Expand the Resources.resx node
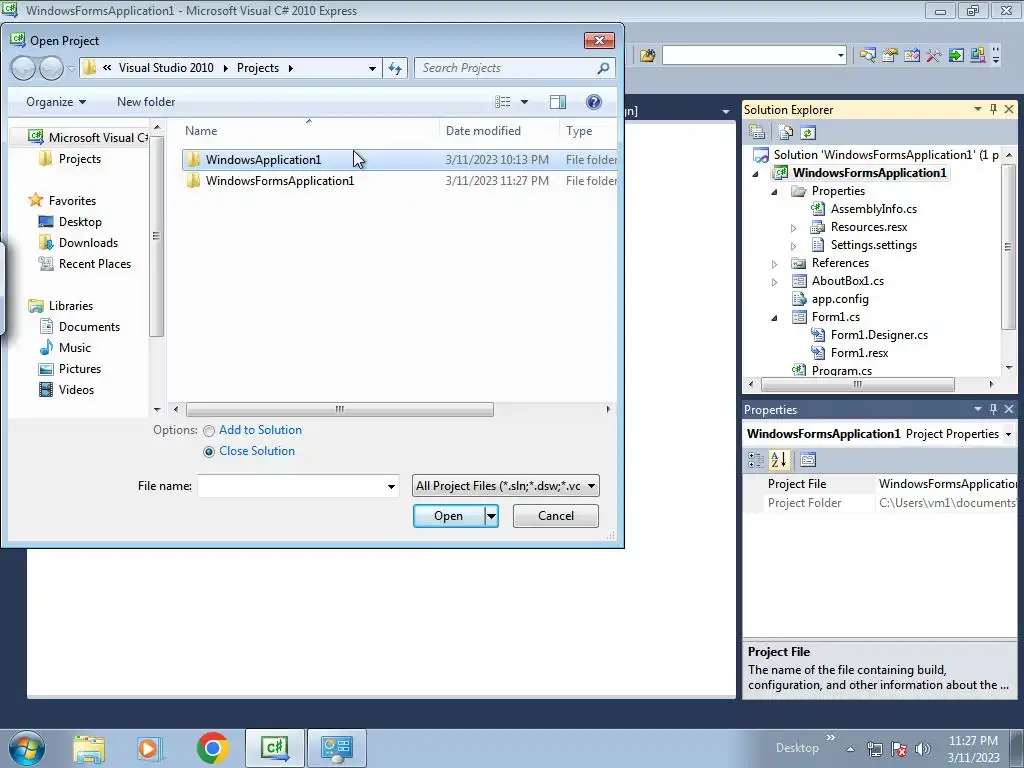Image resolution: width=1024 pixels, height=768 pixels. (x=793, y=228)
